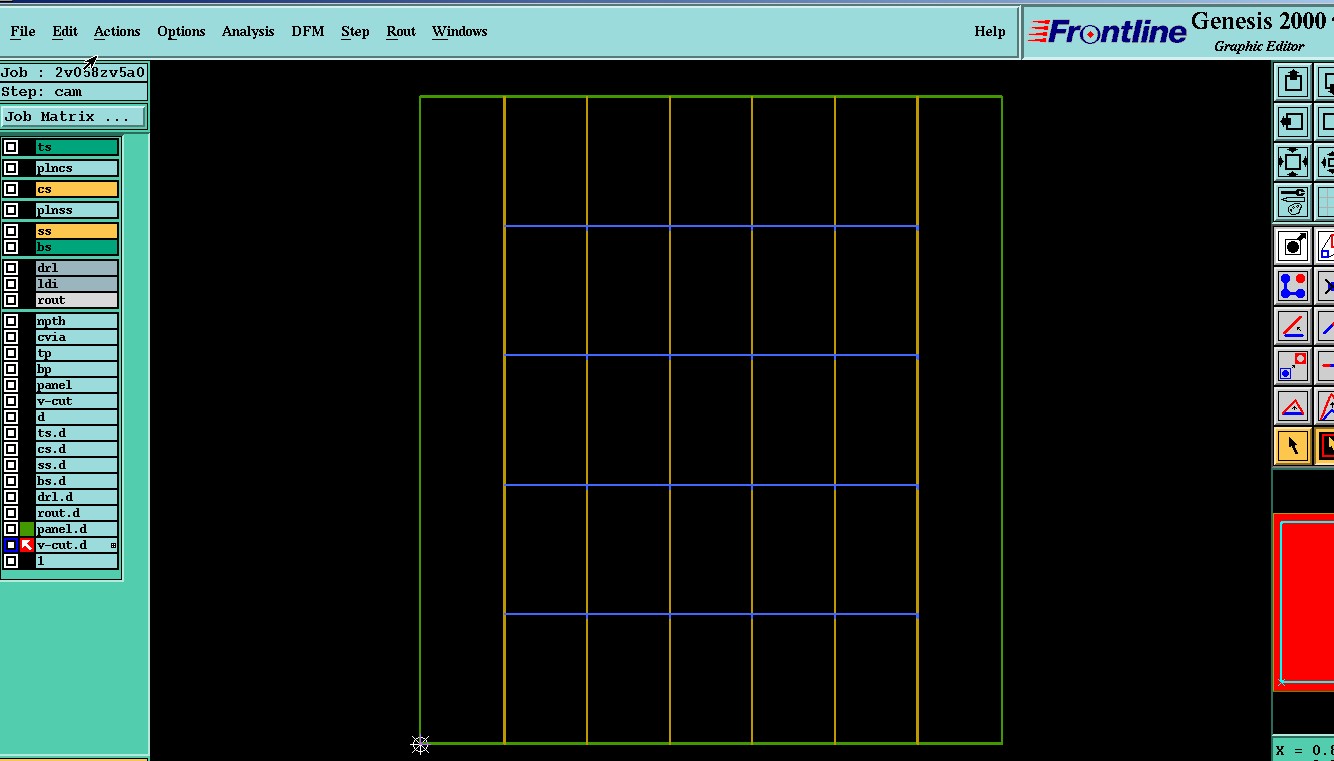Select the bs layer name
Screen dimensions: 1334x761
coord(77,247)
